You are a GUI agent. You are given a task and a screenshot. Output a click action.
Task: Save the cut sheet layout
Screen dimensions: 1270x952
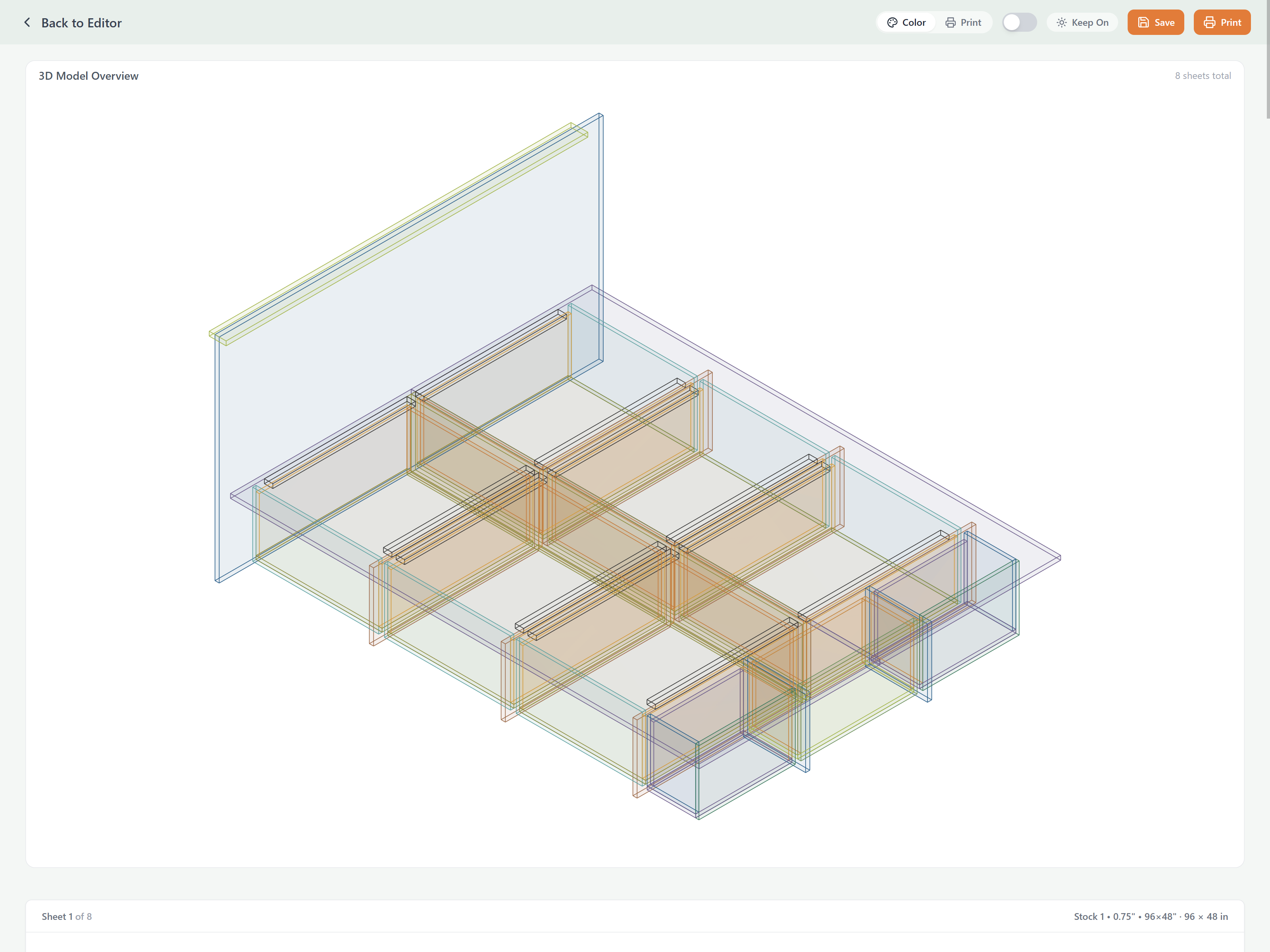tap(1156, 22)
